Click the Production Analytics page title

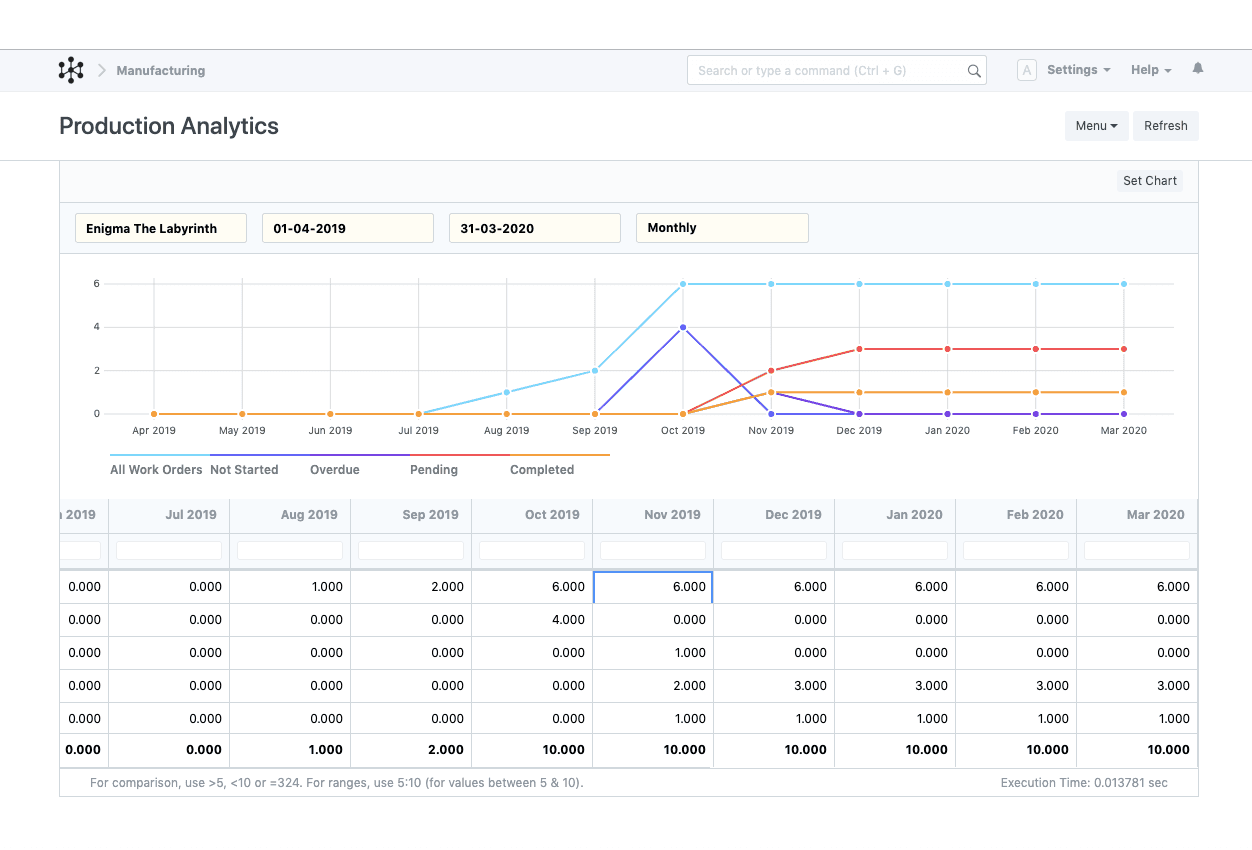169,126
